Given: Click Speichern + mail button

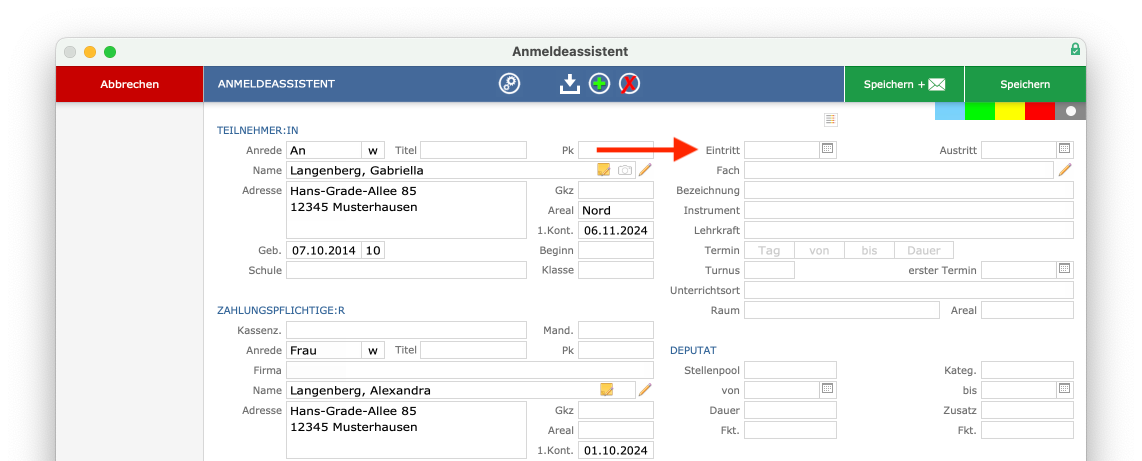Looking at the screenshot, I should (x=904, y=84).
